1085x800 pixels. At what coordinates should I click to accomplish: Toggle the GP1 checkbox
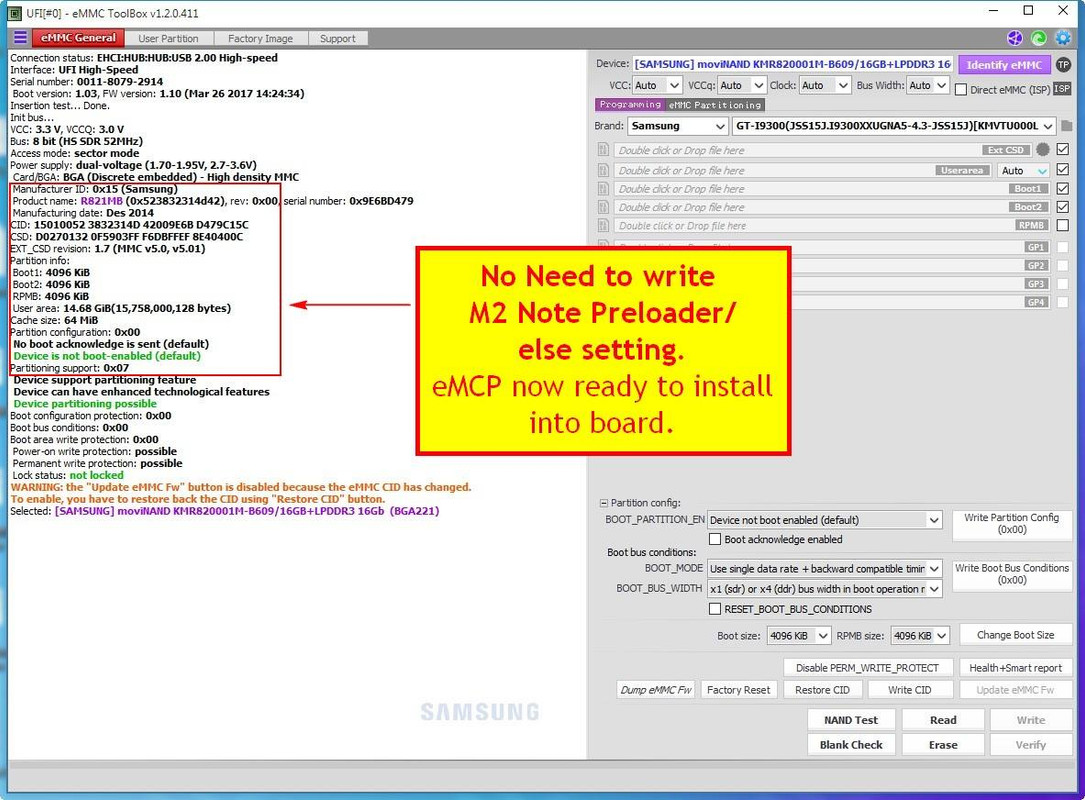click(x=1063, y=247)
